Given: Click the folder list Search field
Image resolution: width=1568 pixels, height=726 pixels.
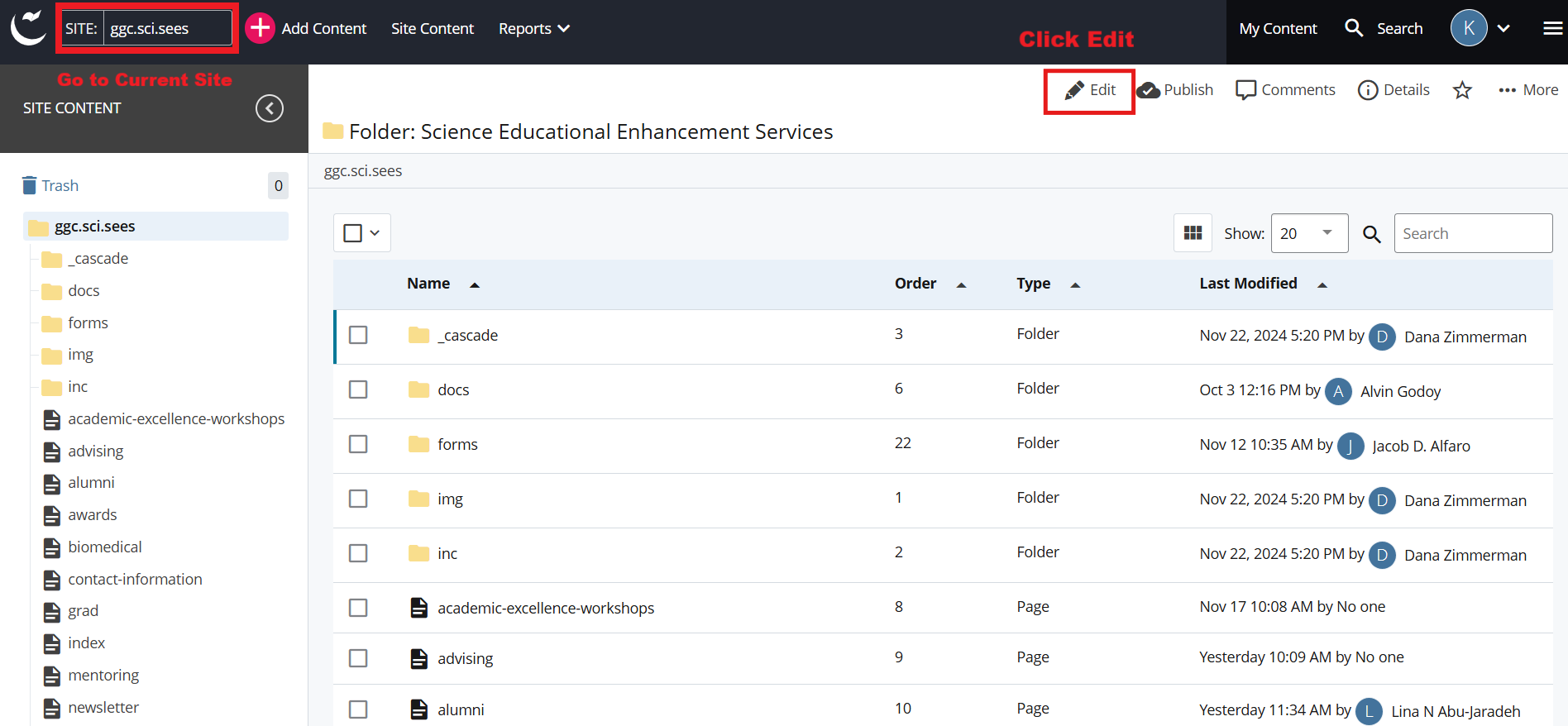Looking at the screenshot, I should (1472, 233).
